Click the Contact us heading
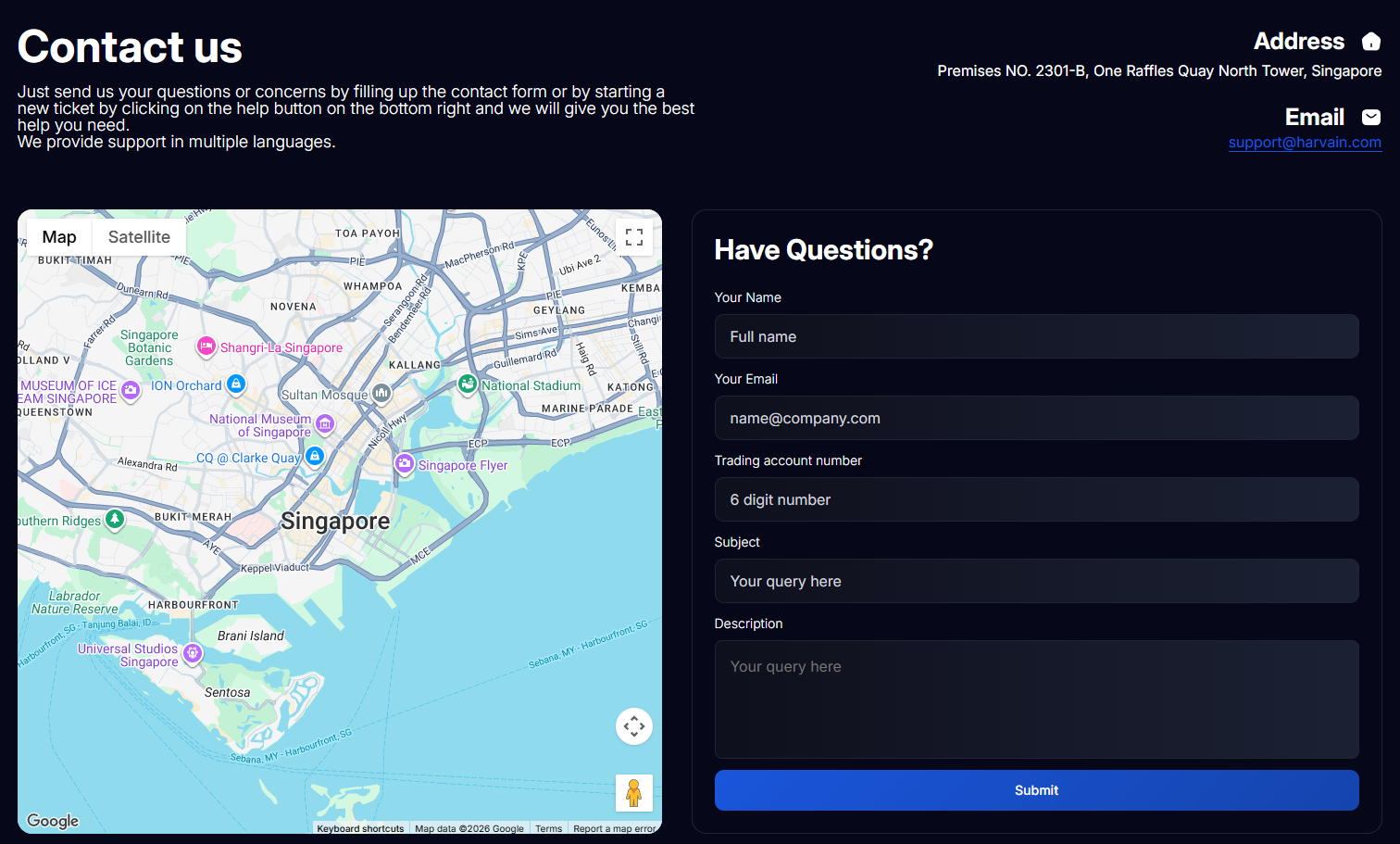This screenshot has width=1400, height=844. (130, 47)
